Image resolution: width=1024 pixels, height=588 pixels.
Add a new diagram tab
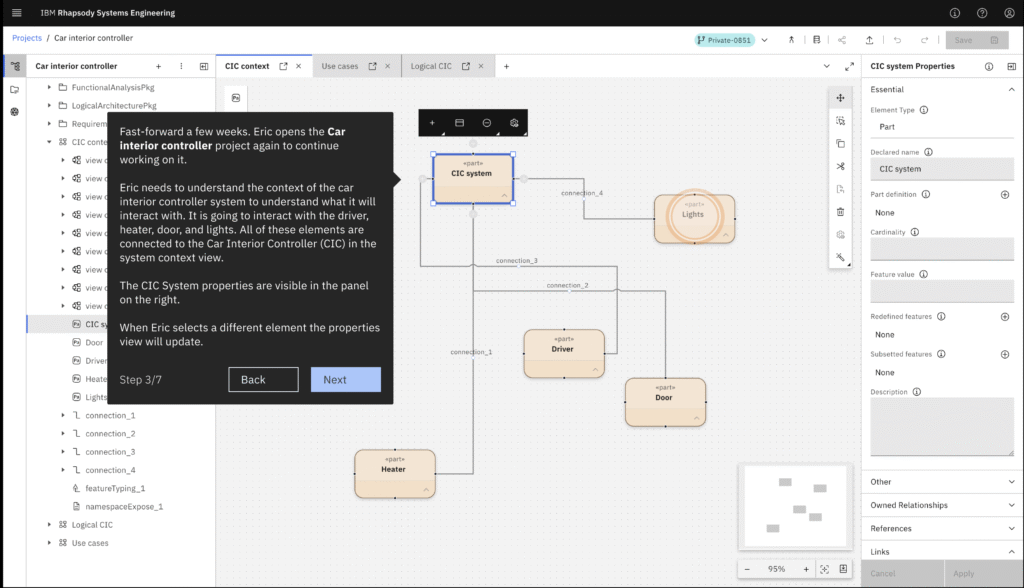point(506,66)
